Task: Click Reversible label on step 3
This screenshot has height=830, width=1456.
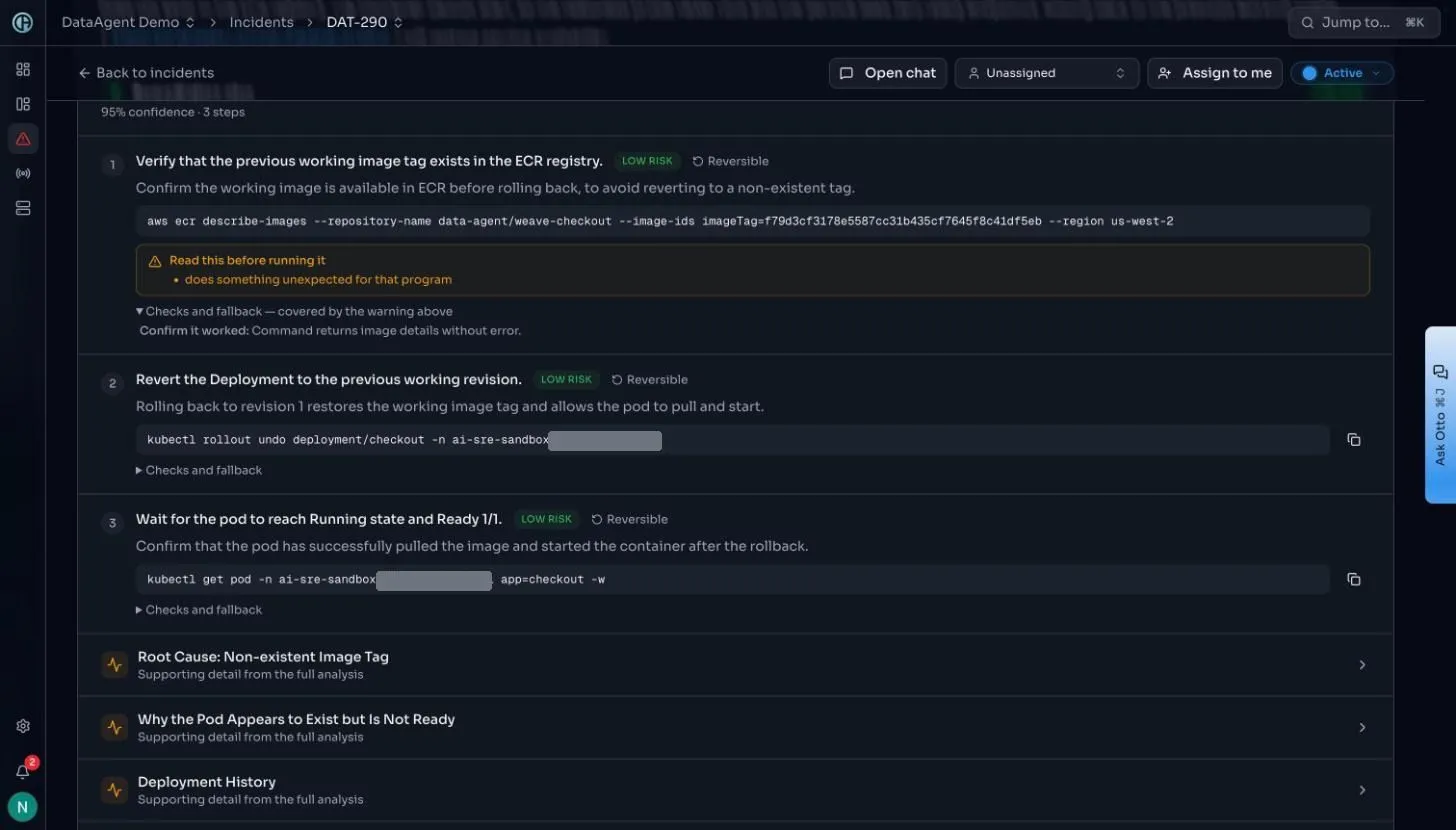Action: (629, 520)
